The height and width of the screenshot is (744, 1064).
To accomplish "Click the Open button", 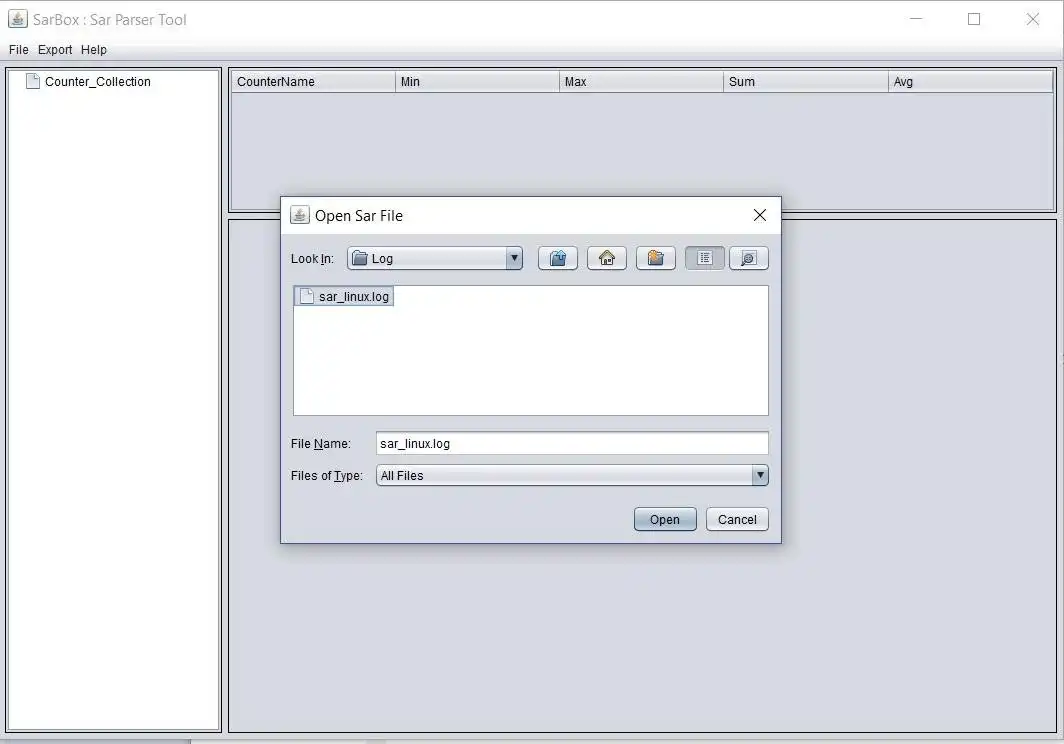I will [665, 519].
